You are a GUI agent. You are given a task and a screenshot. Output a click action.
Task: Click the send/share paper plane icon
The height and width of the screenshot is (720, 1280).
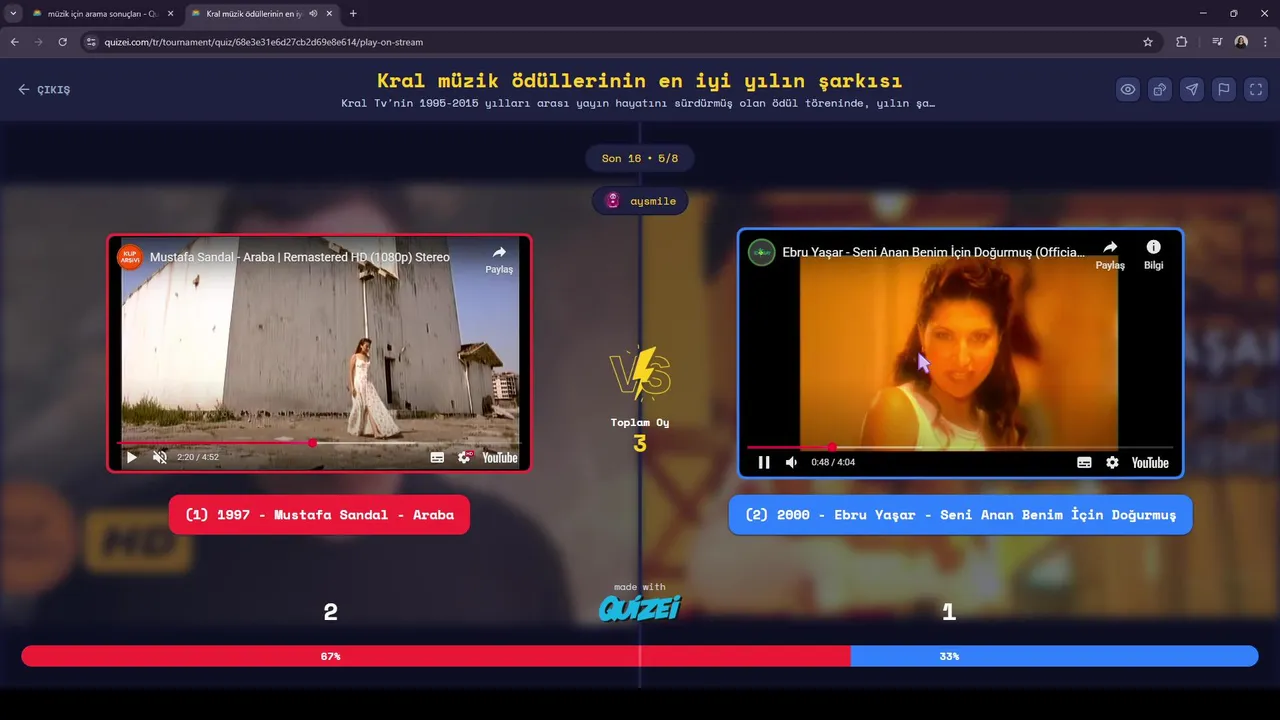1192,89
